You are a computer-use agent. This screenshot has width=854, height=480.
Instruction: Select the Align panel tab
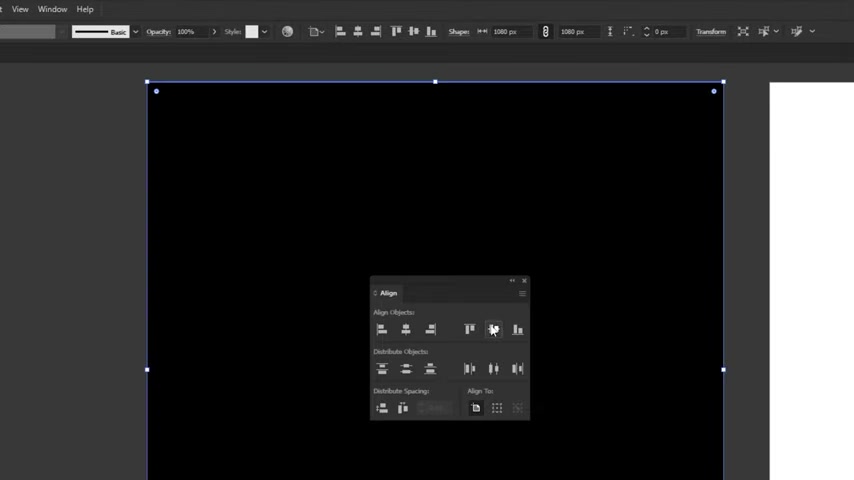point(388,293)
